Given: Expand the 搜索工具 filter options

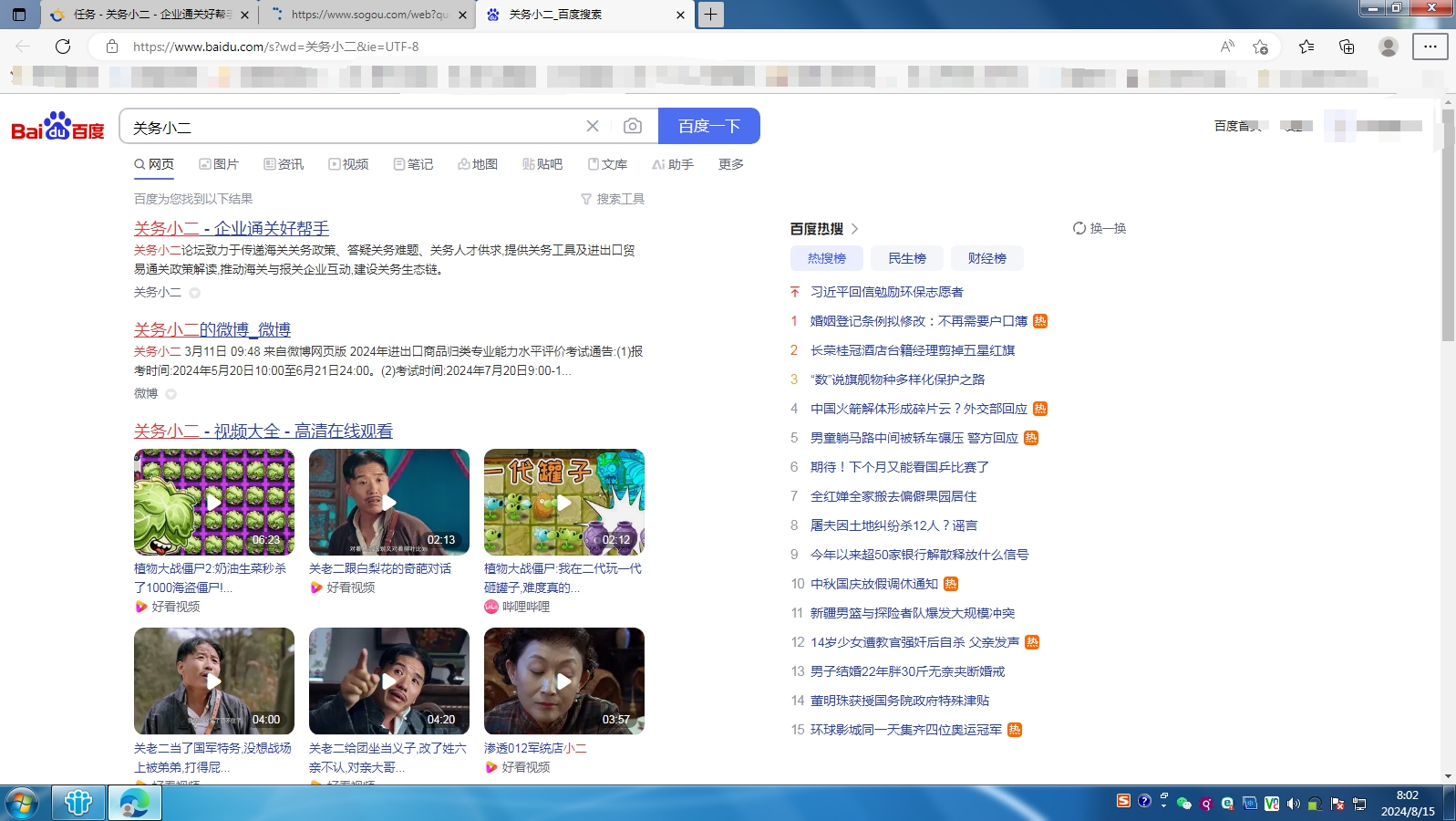Looking at the screenshot, I should pos(613,199).
